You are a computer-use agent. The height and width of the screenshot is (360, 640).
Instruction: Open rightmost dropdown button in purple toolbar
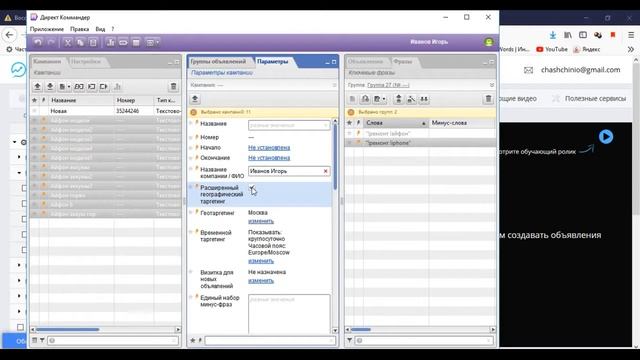tap(152, 42)
